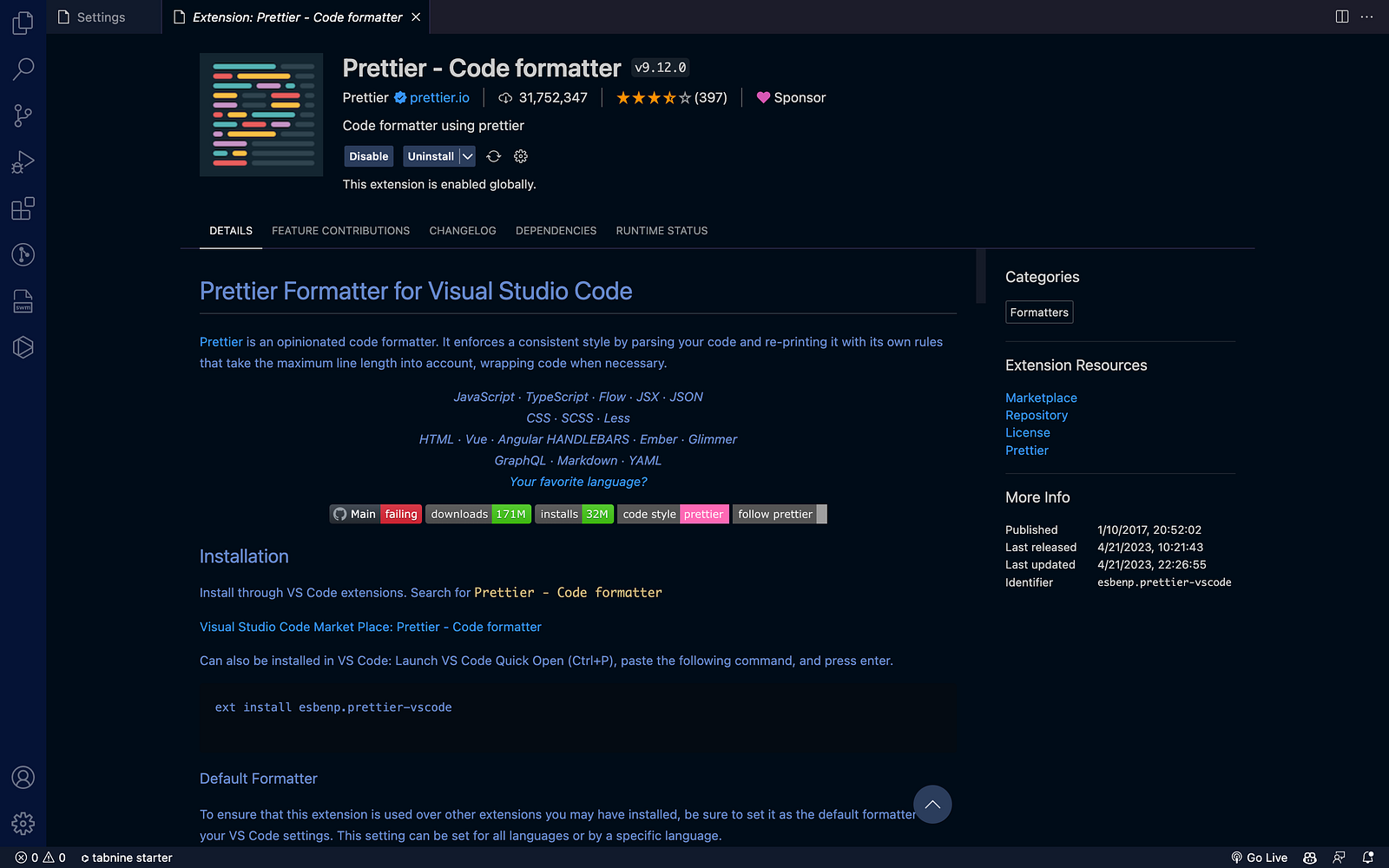This screenshot has width=1389, height=868.
Task: Click the install count cloud icon
Action: 505,98
